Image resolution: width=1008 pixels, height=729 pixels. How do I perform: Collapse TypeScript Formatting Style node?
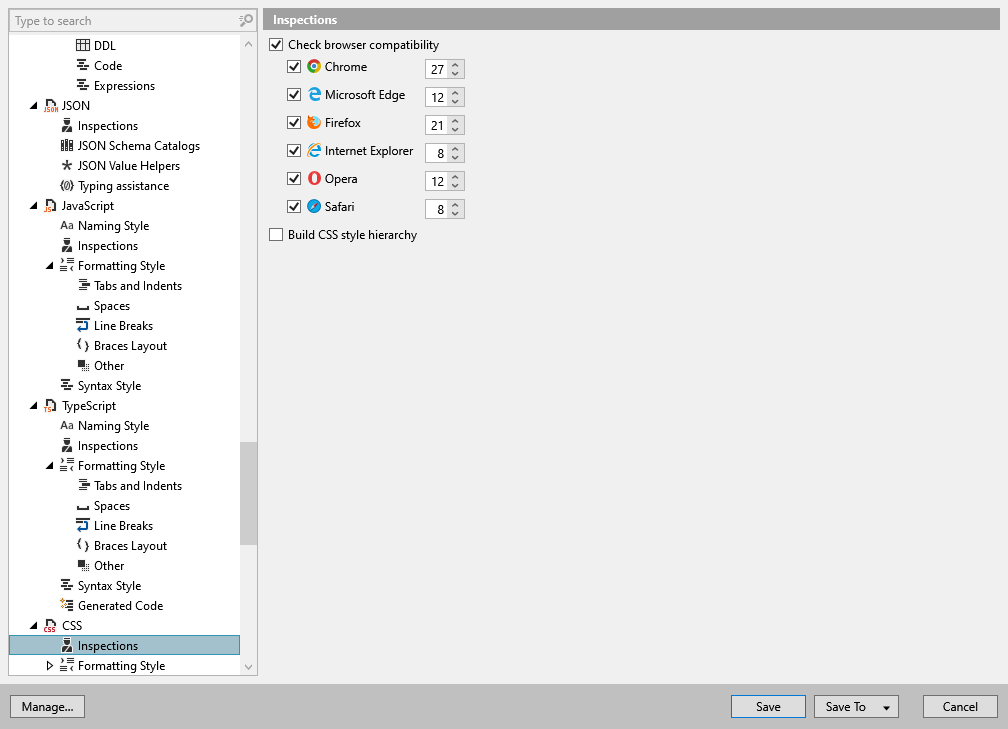pyautogui.click(x=50, y=465)
